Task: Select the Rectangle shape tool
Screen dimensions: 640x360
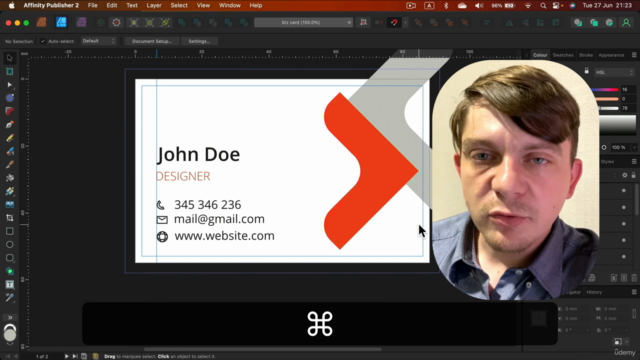Action: pyautogui.click(x=10, y=231)
